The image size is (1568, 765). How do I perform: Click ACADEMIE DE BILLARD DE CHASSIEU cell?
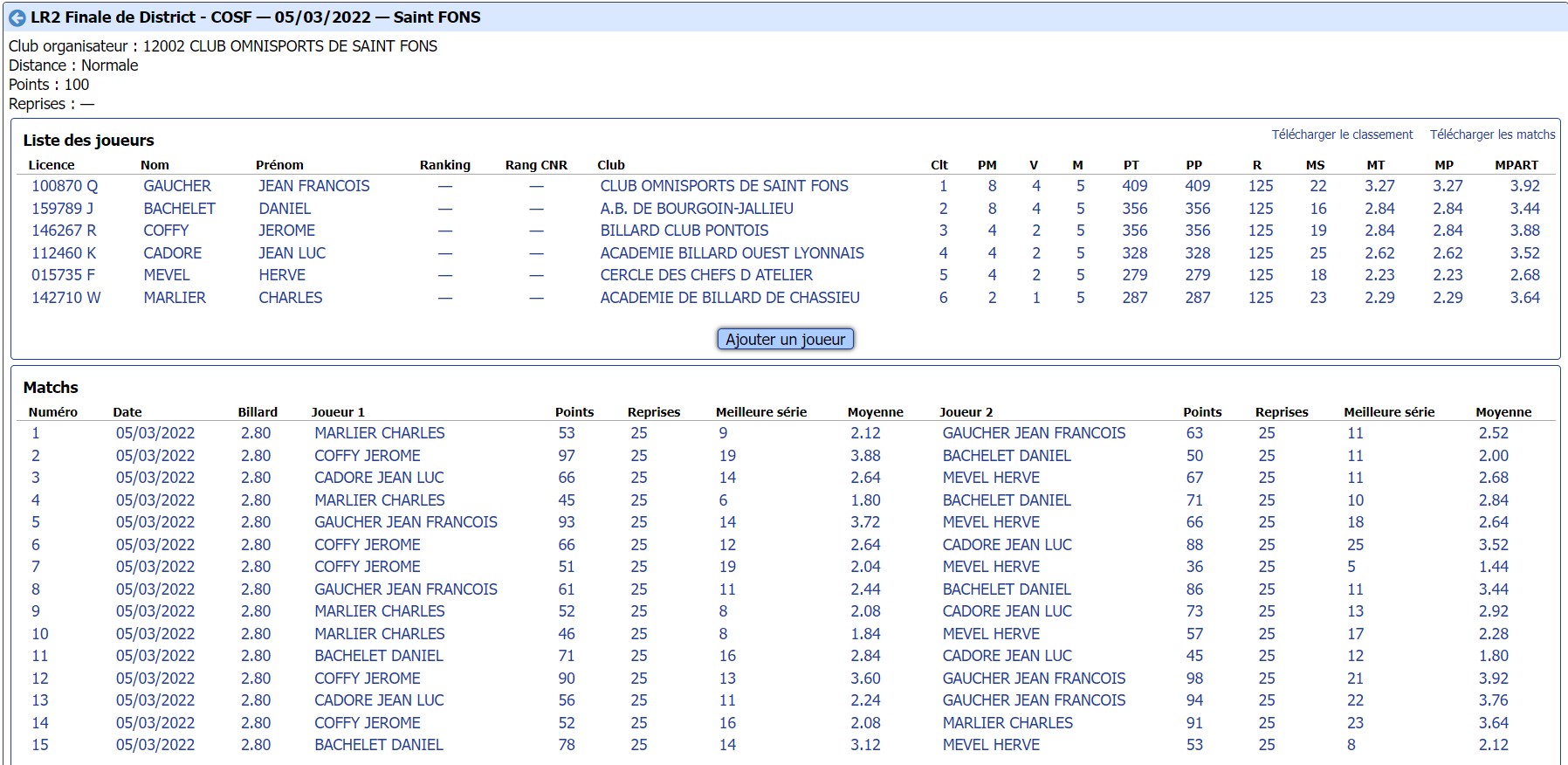[x=730, y=298]
